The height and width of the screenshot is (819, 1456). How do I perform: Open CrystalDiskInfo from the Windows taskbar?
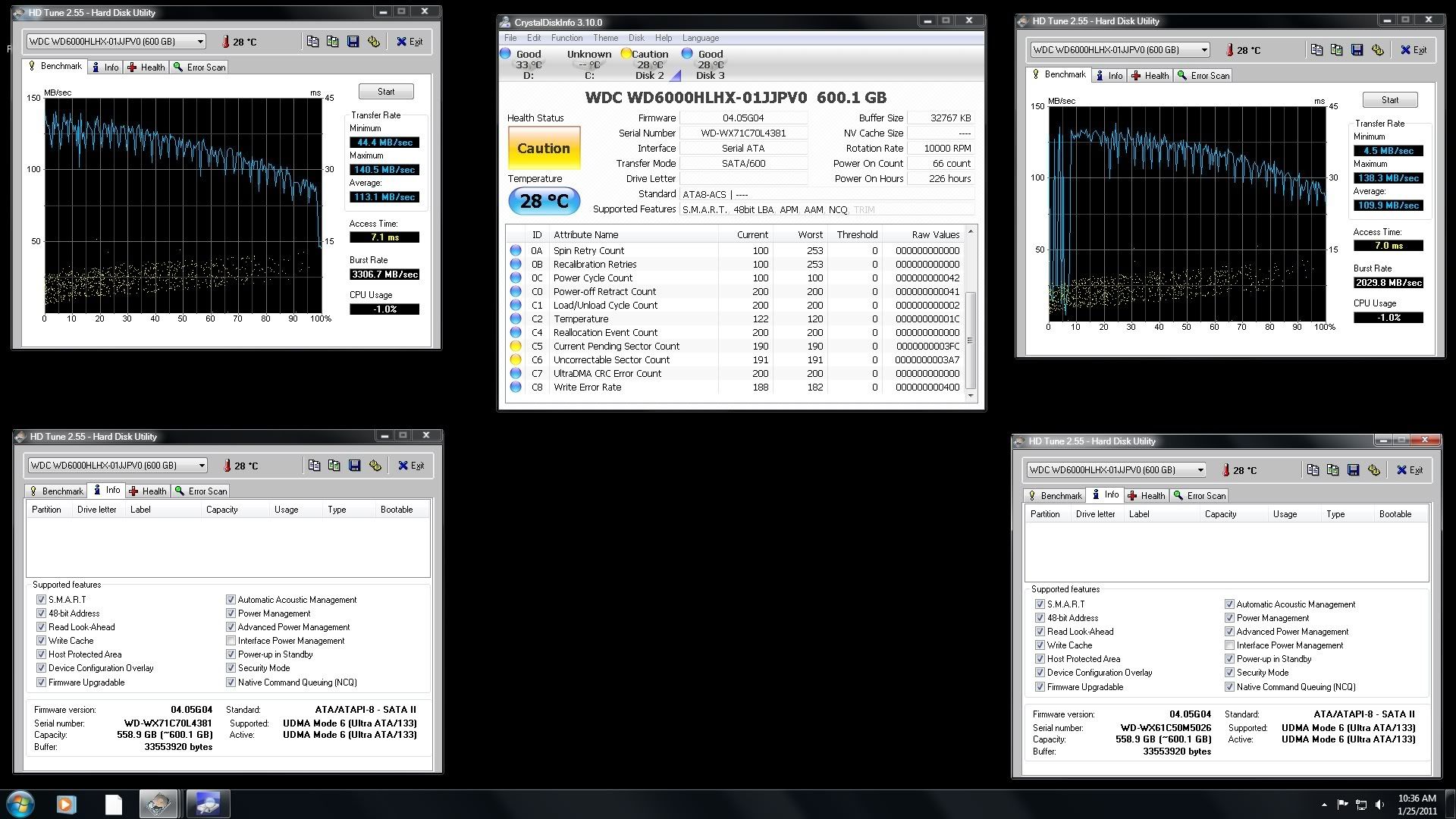point(207,804)
